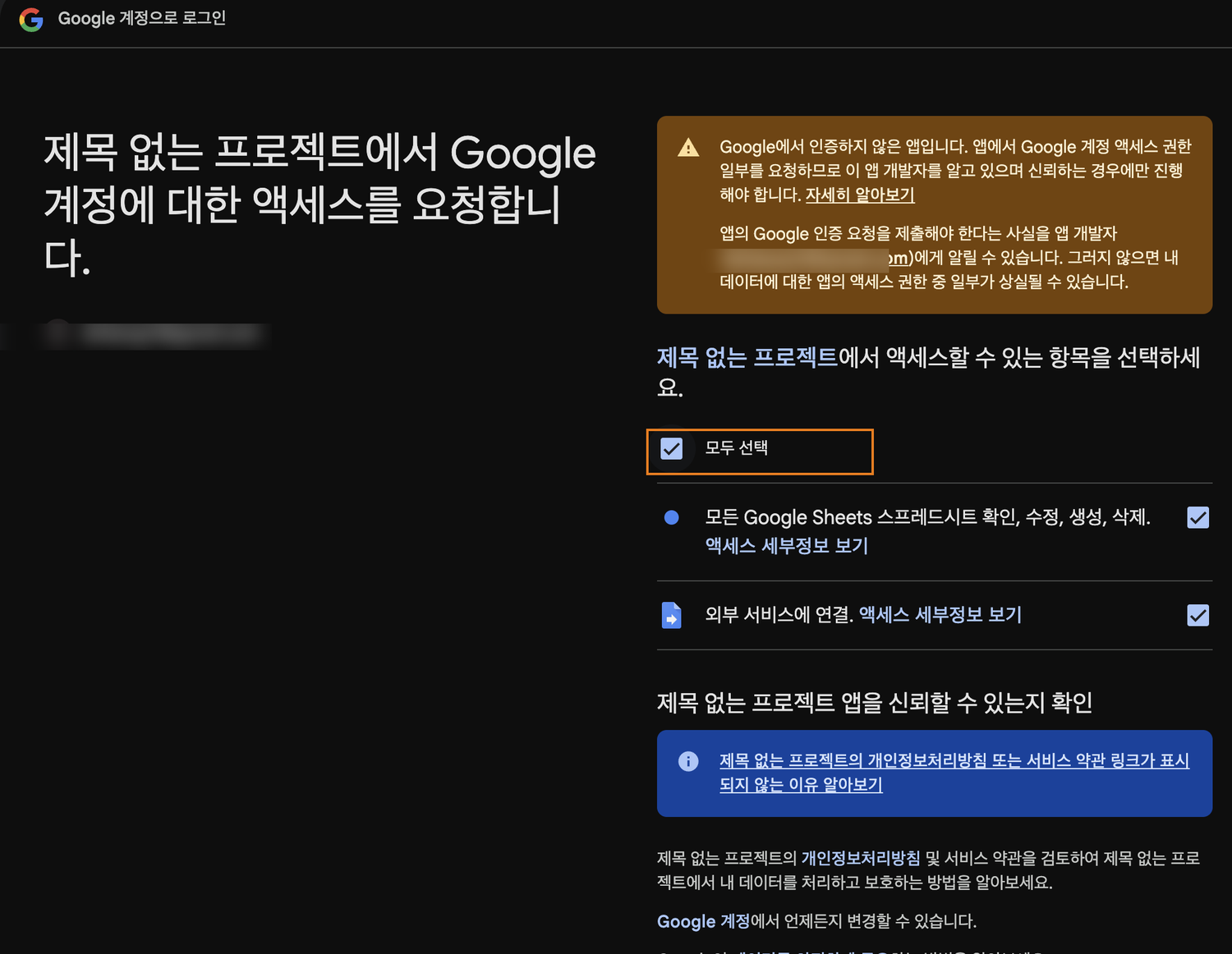Open the privacy policy link reason explanation in the blue box
Viewport: 1232px width, 954px height.
coord(954,773)
